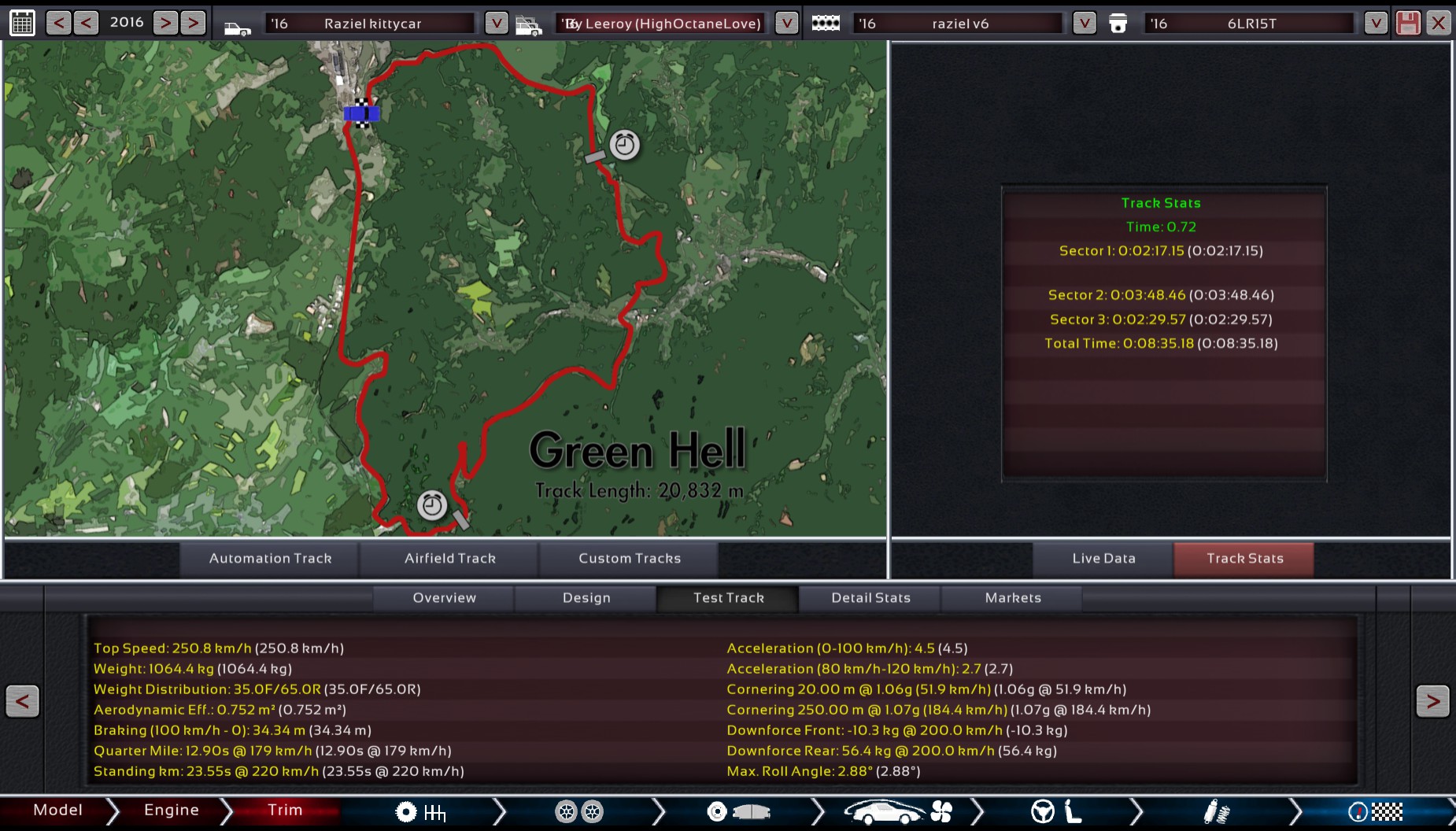Click the Track Length 20,832 m label
Screen dimensions: 1456x831
(x=639, y=491)
